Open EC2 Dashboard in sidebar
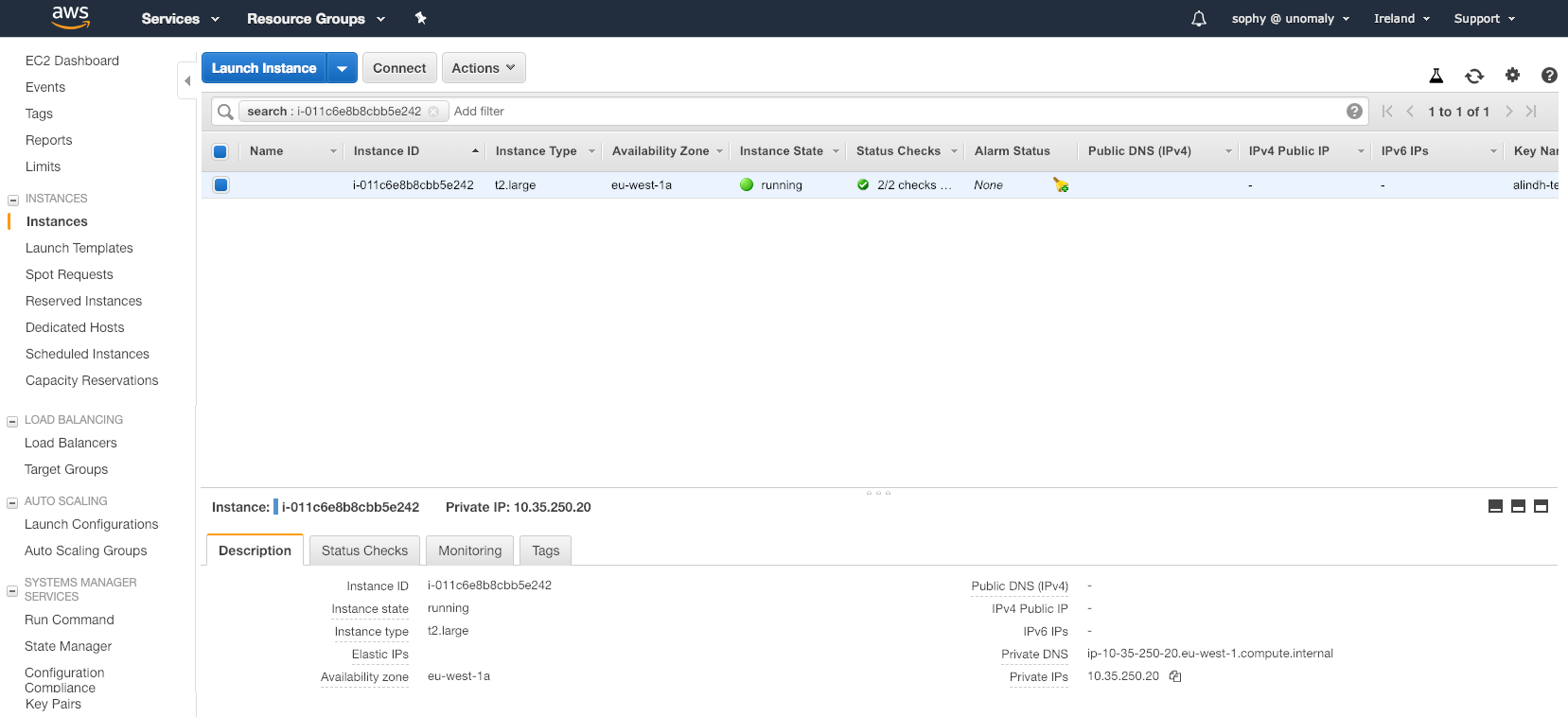 coord(73,61)
